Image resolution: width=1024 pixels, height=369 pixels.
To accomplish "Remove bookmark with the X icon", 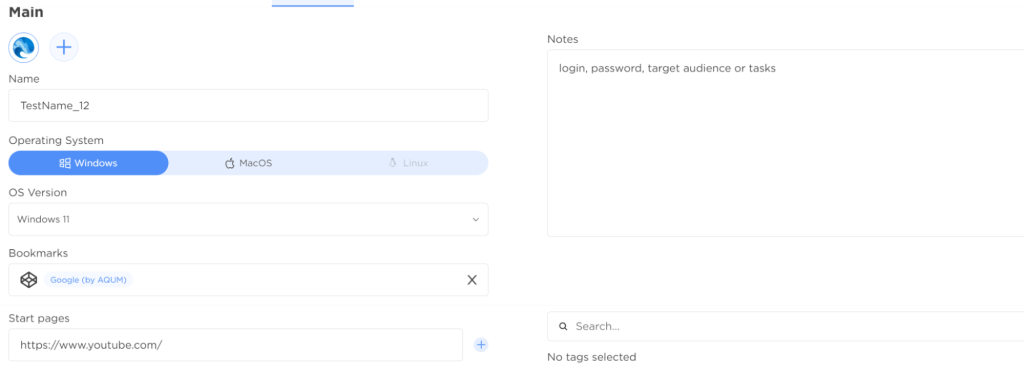I will (x=472, y=280).
